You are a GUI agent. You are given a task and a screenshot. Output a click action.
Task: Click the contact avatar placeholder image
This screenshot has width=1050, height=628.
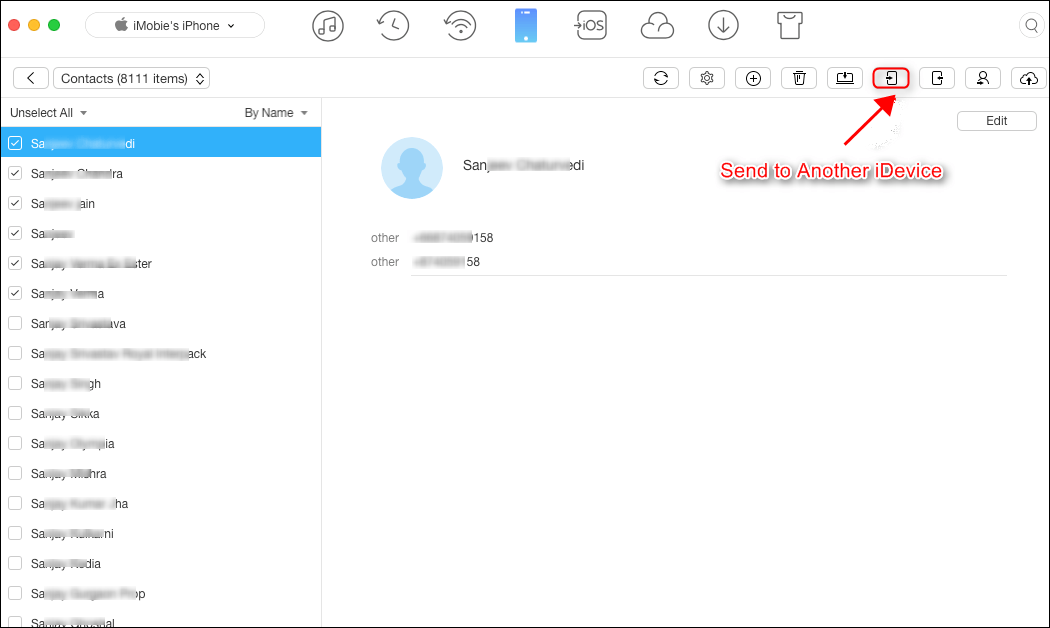click(412, 168)
